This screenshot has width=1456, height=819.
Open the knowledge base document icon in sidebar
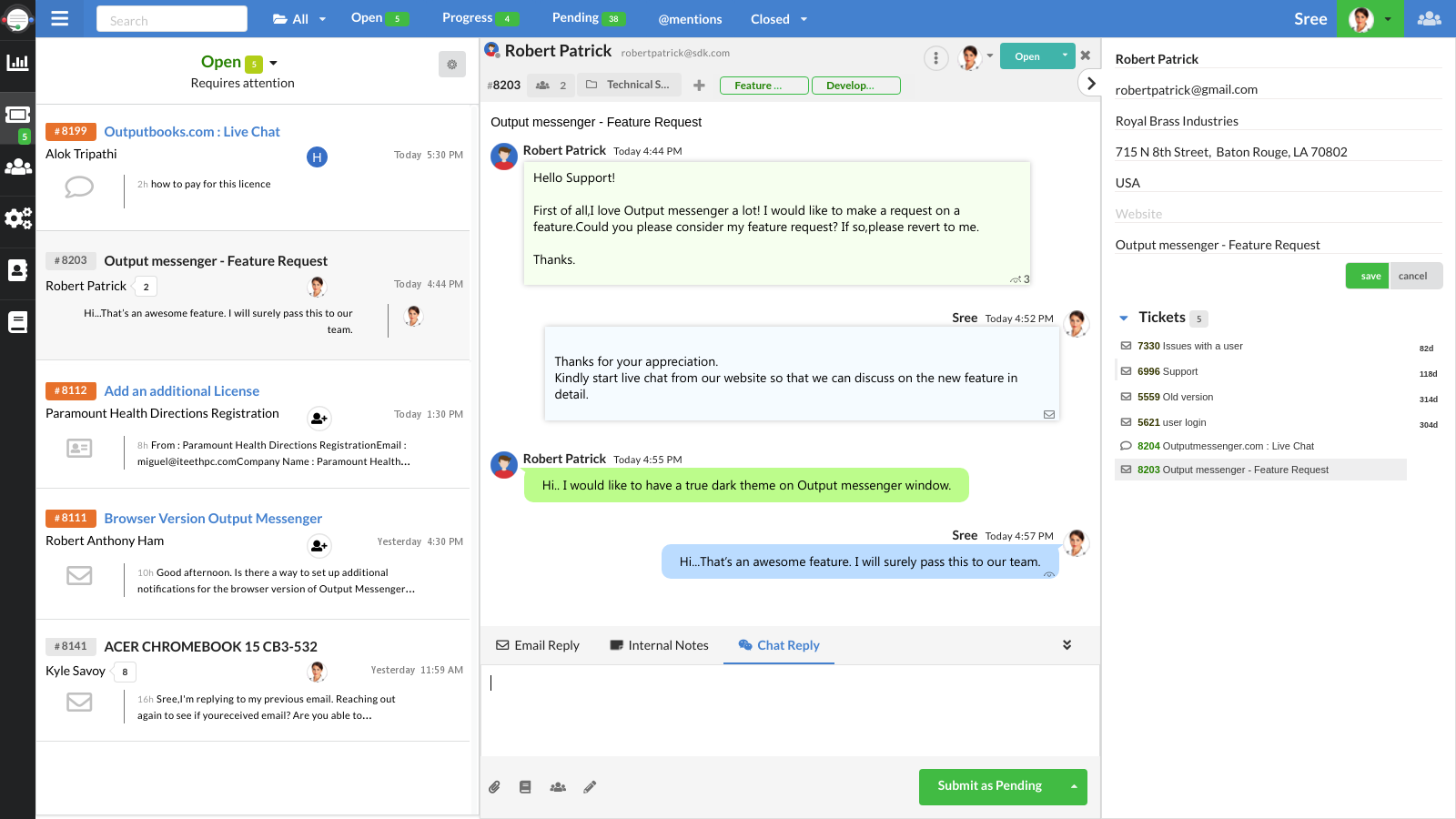(17, 322)
